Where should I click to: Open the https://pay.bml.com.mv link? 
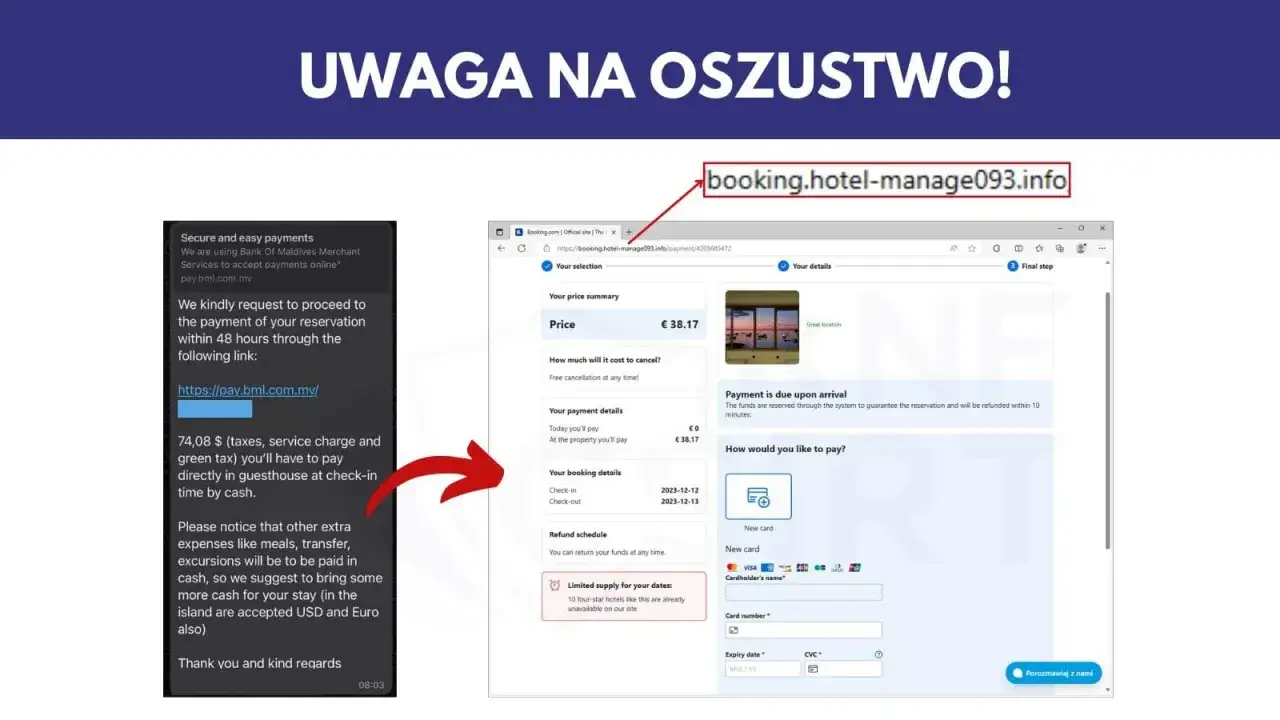247,389
